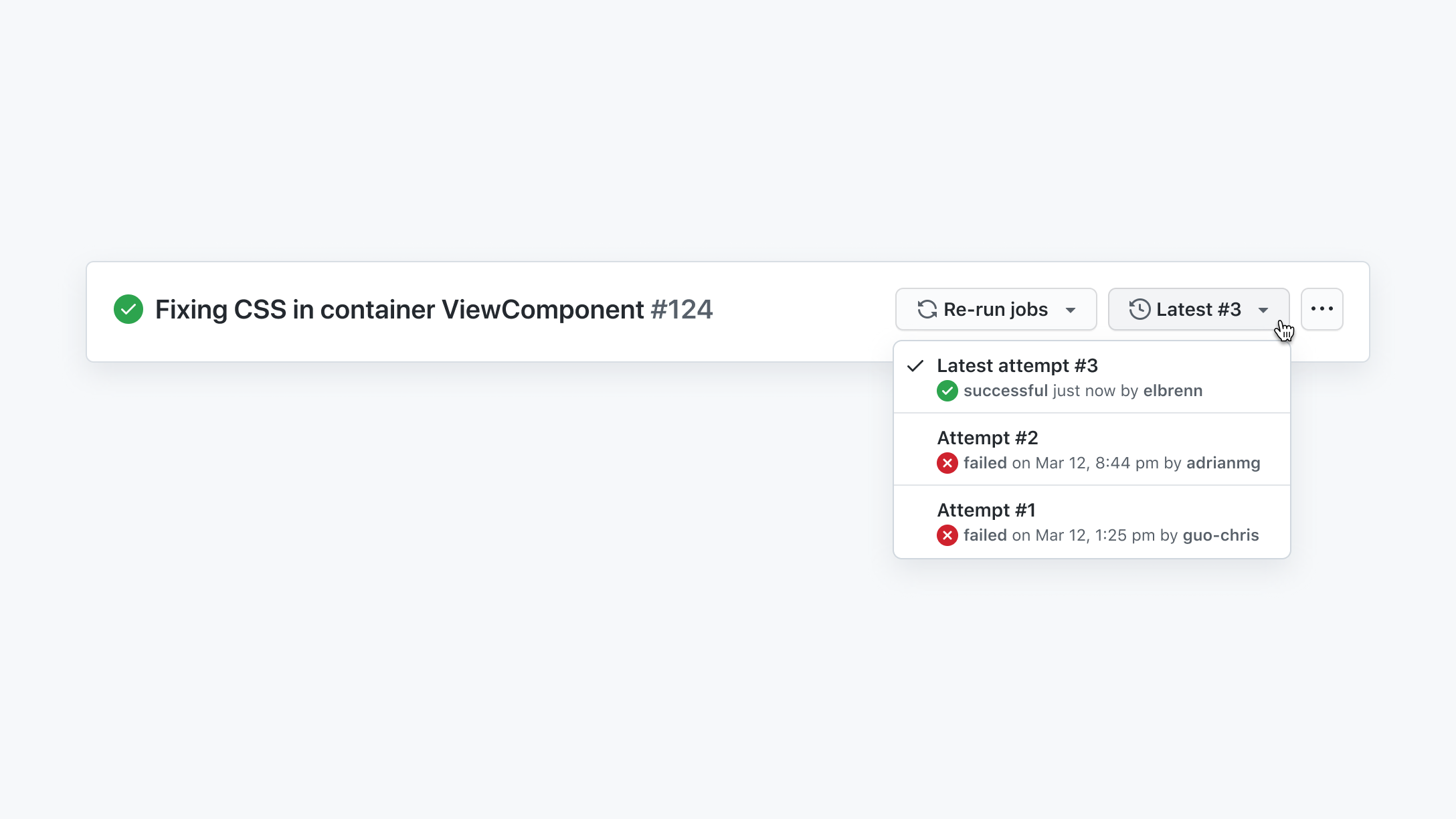1456x819 pixels.
Task: Click the green successful icon under Latest attempt #3
Action: 947,391
